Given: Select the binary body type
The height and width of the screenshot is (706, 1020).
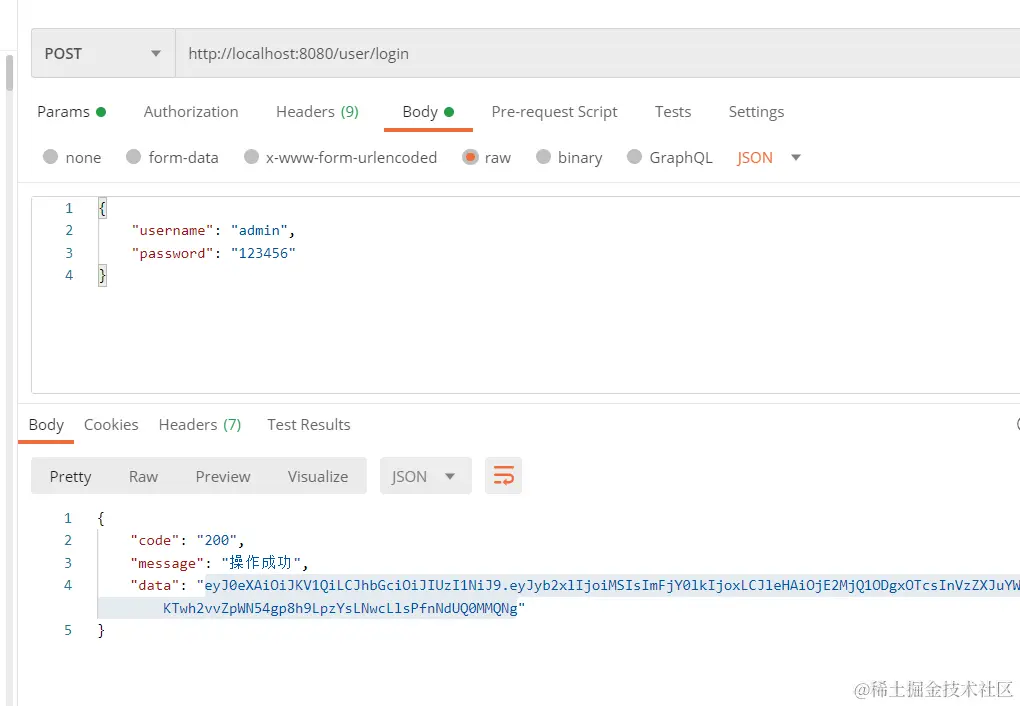Looking at the screenshot, I should (x=569, y=157).
